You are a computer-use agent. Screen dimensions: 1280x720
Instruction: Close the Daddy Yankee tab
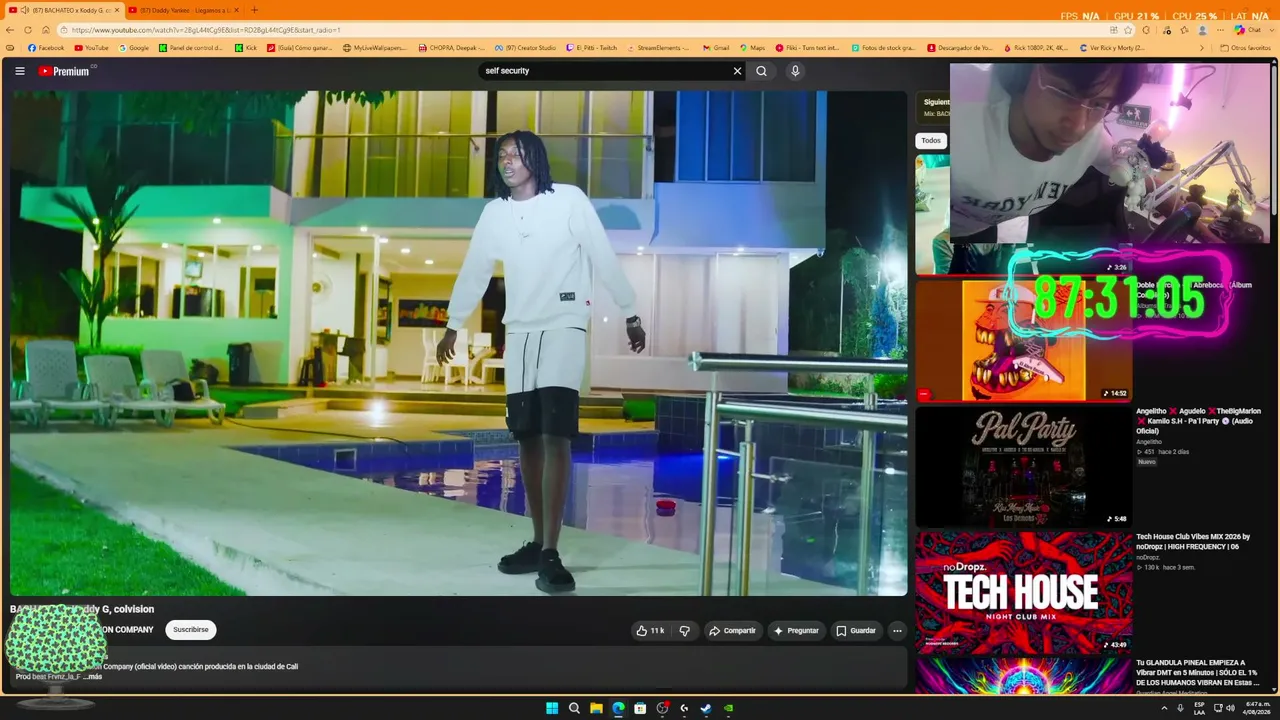236,10
